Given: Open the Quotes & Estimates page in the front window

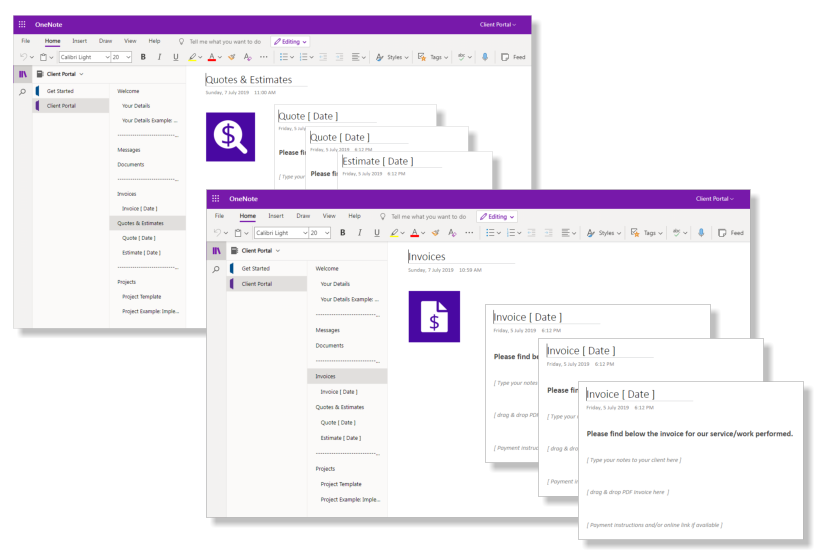Looking at the screenshot, I should (347, 407).
